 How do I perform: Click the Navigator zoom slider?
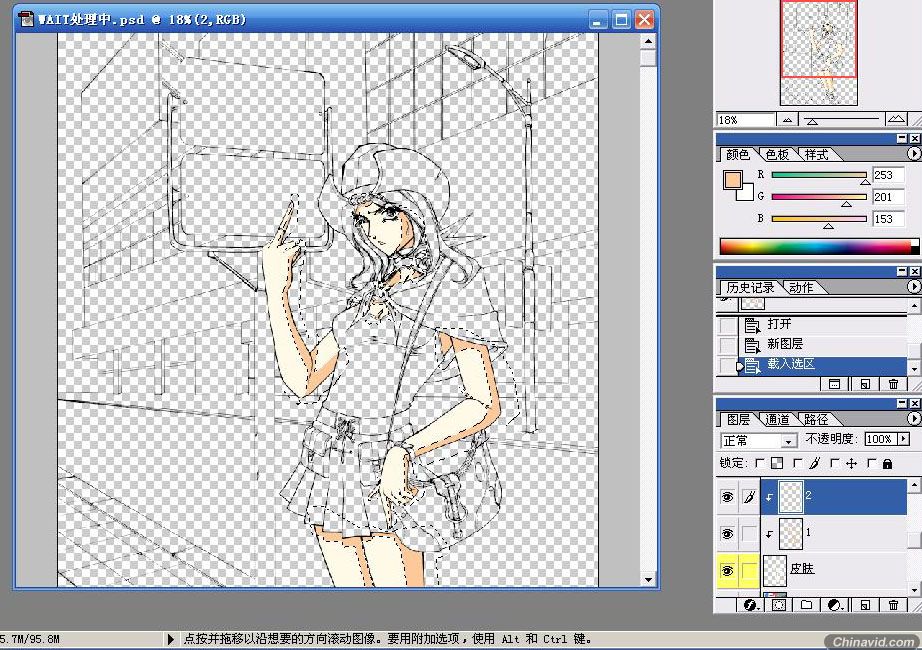pyautogui.click(x=841, y=120)
